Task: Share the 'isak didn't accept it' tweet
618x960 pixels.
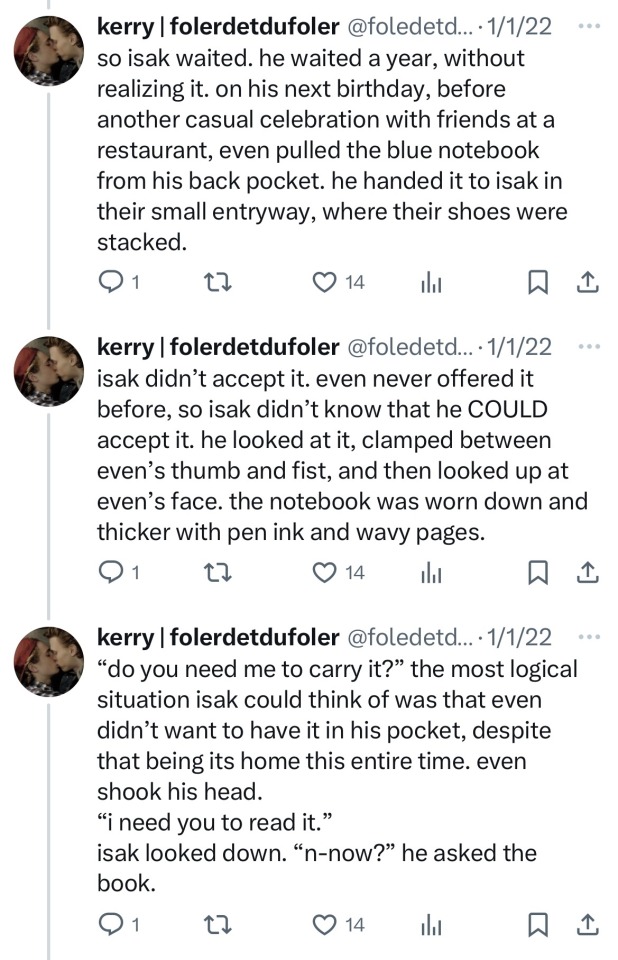Action: pos(589,573)
